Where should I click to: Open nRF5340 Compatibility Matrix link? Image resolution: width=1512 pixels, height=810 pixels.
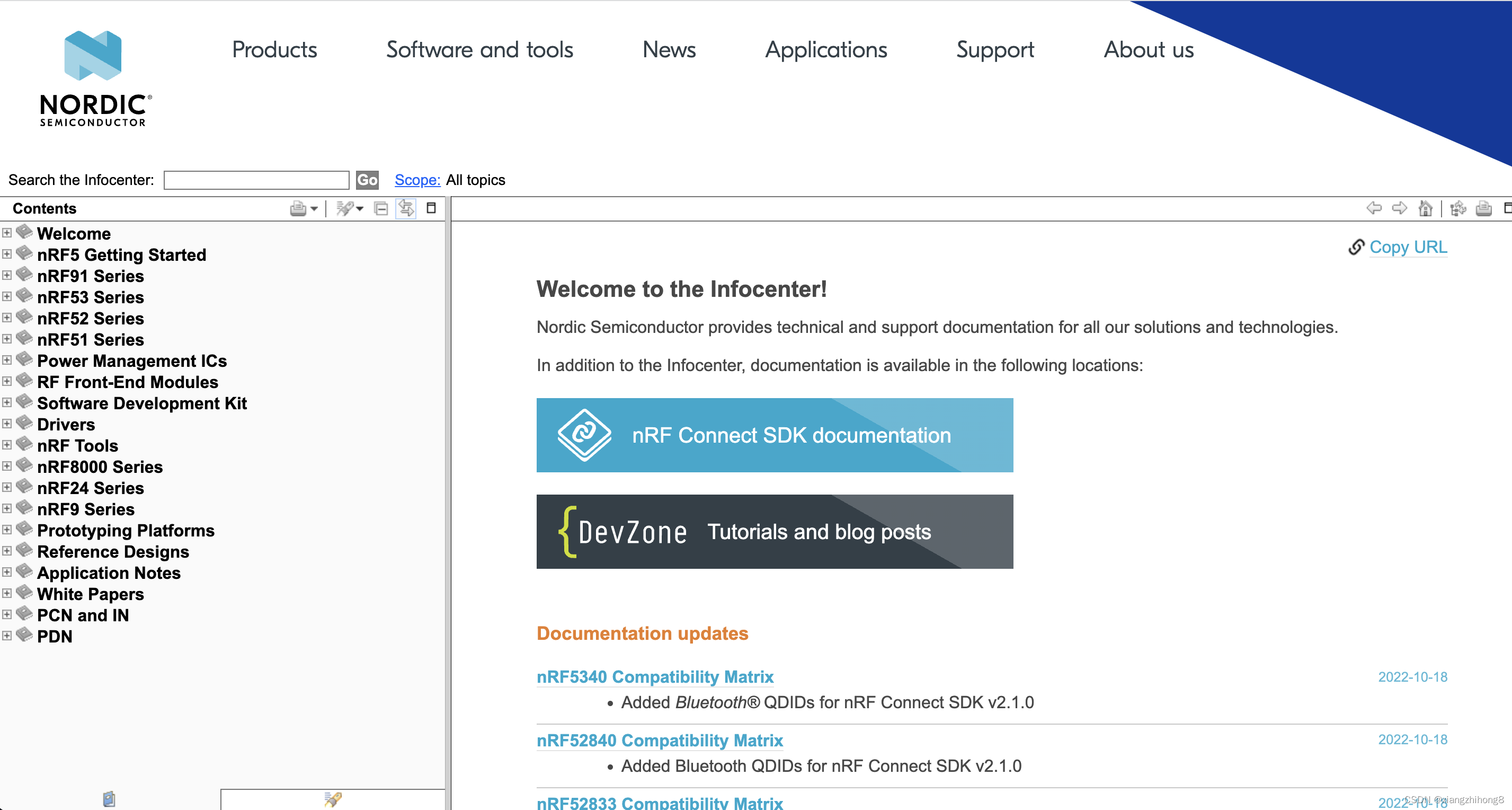coord(654,676)
